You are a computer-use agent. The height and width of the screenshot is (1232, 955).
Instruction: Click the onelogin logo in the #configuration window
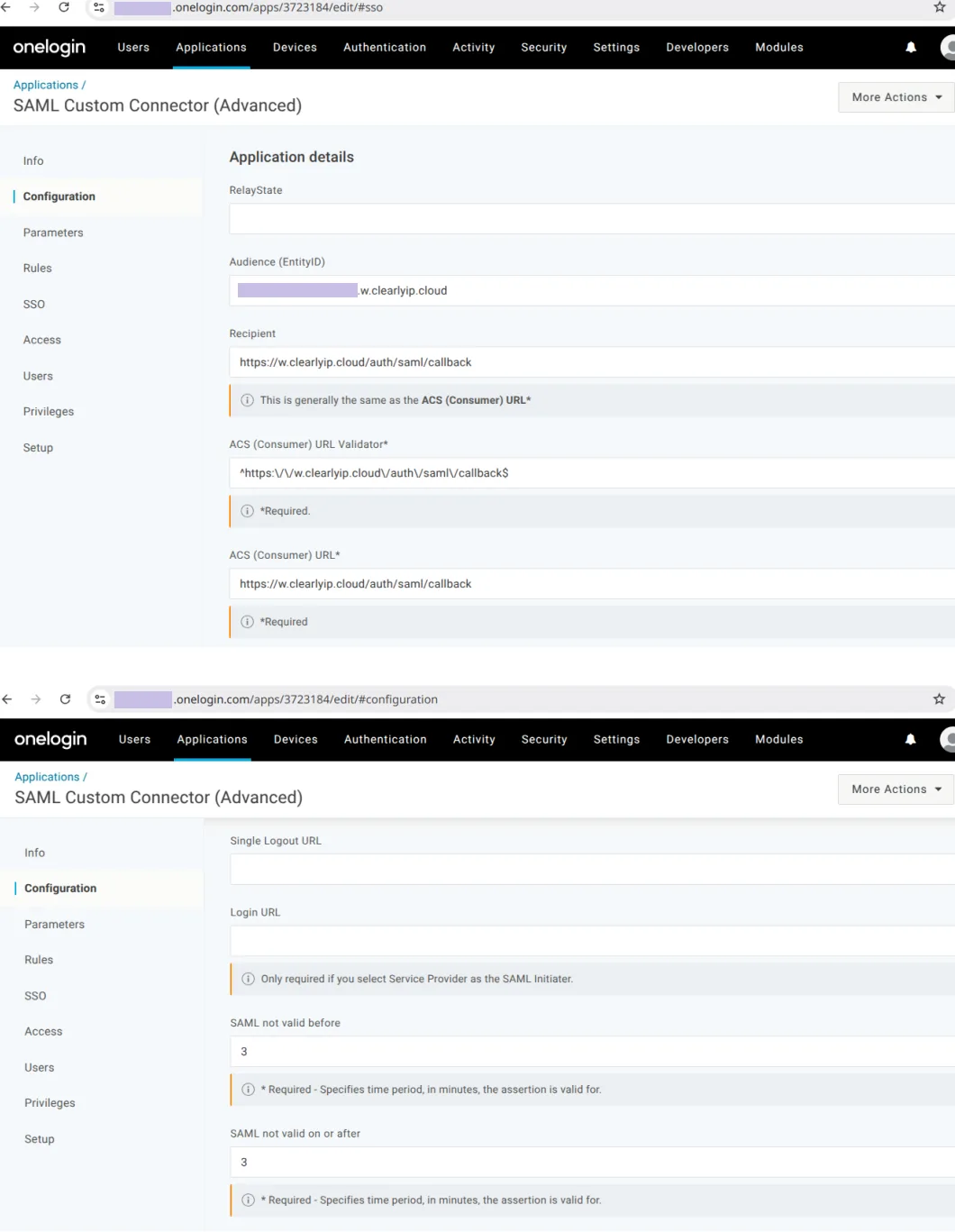click(x=50, y=739)
